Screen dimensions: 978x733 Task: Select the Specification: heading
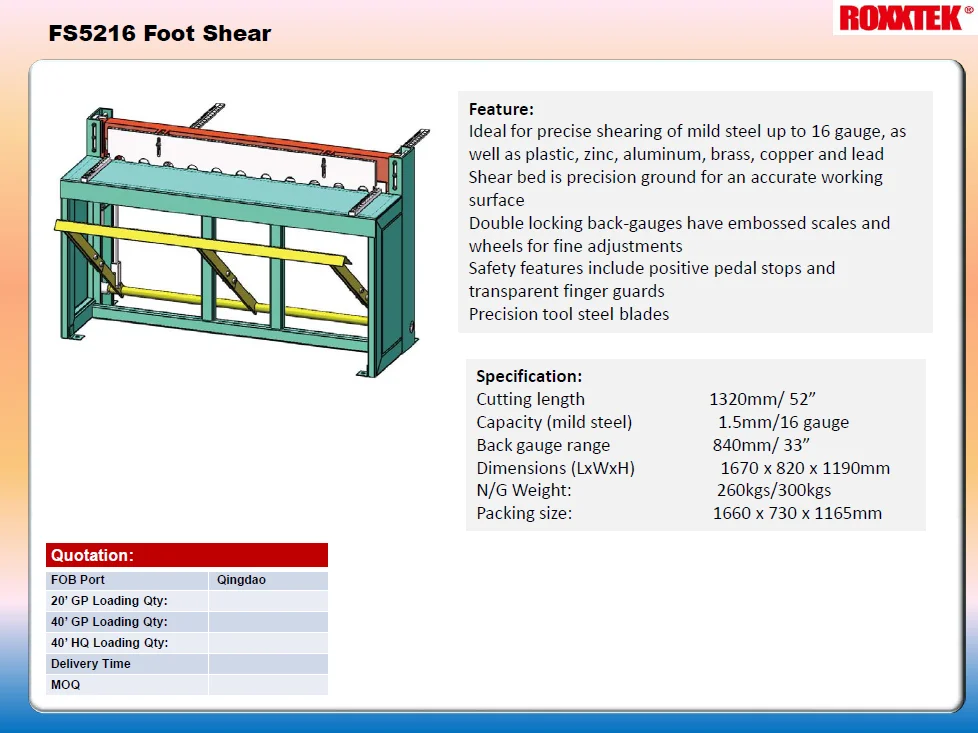529,376
